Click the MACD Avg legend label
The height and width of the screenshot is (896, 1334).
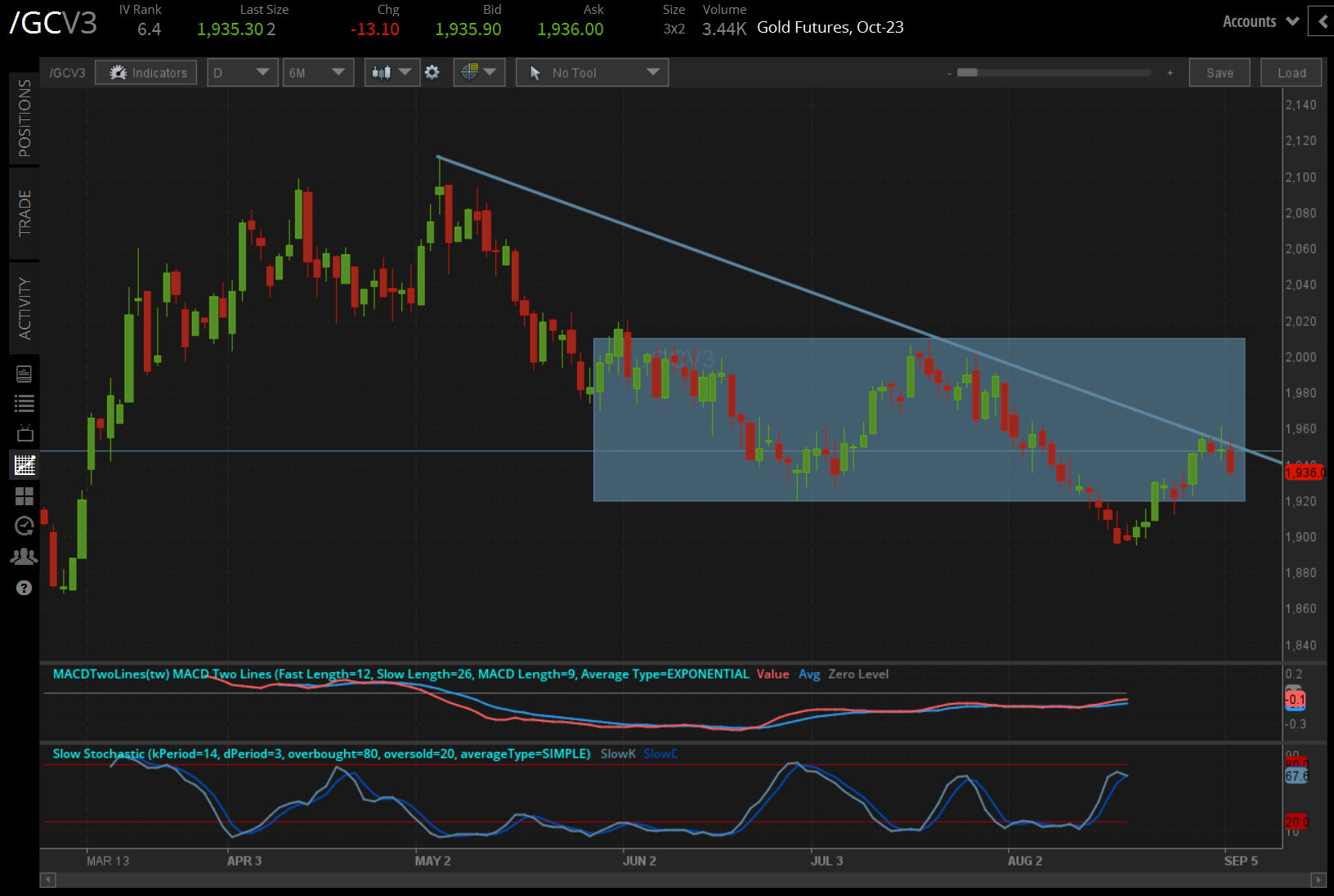[809, 674]
